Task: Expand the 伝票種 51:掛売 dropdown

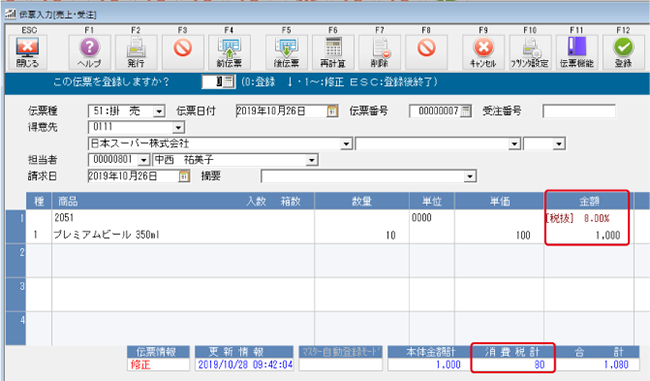Action: coord(159,111)
